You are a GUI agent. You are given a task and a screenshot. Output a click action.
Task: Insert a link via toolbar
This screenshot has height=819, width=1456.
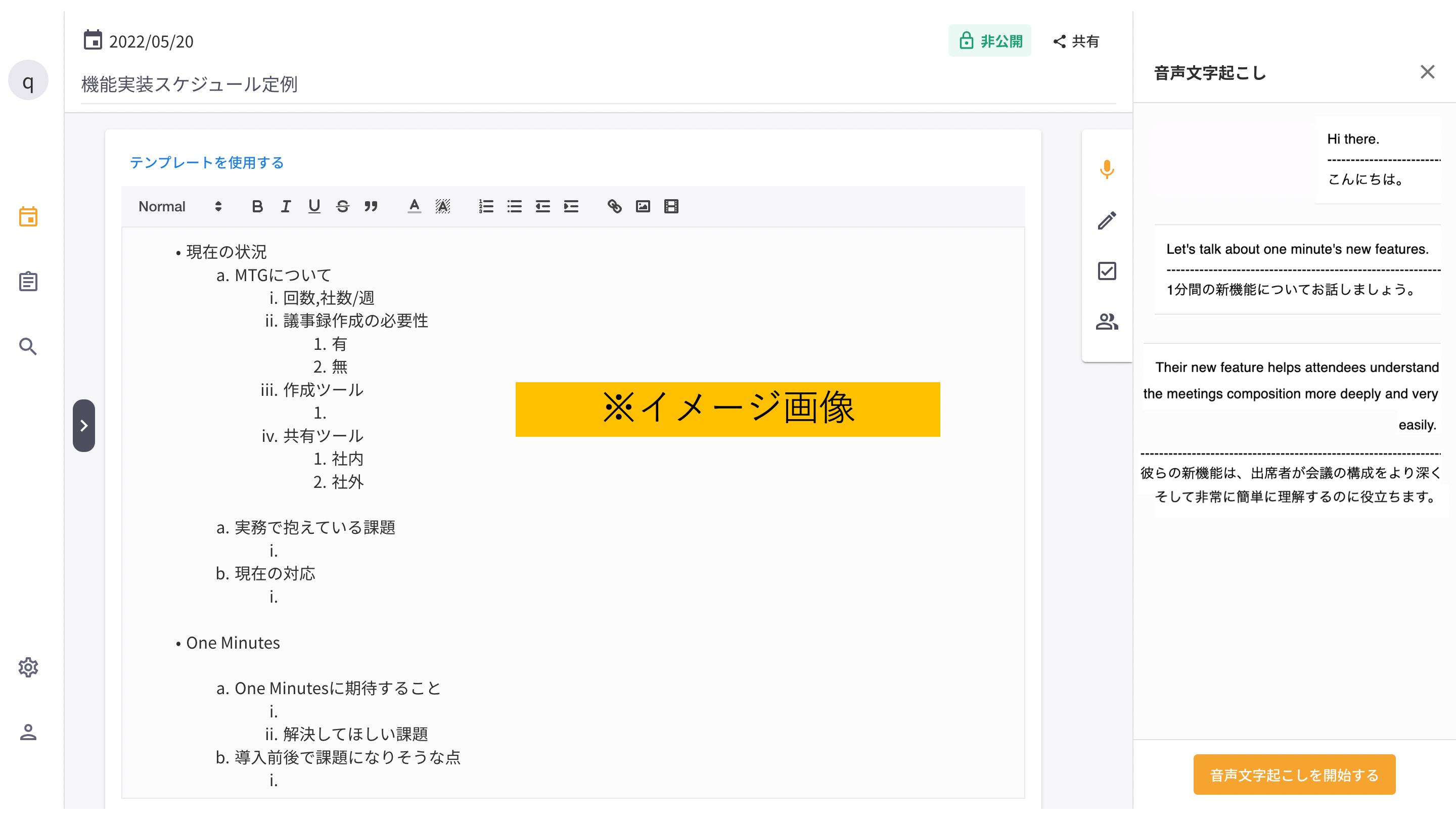click(x=614, y=206)
